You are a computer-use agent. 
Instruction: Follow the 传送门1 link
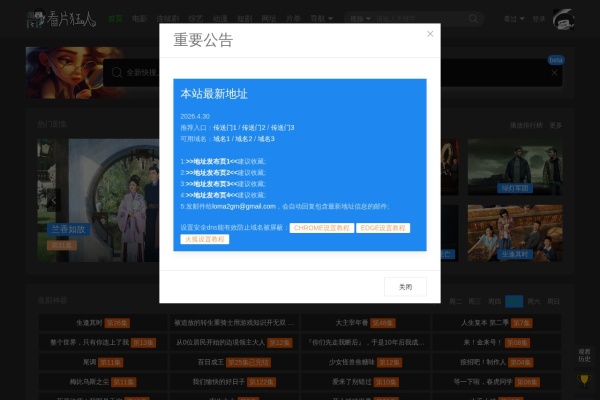[225, 127]
